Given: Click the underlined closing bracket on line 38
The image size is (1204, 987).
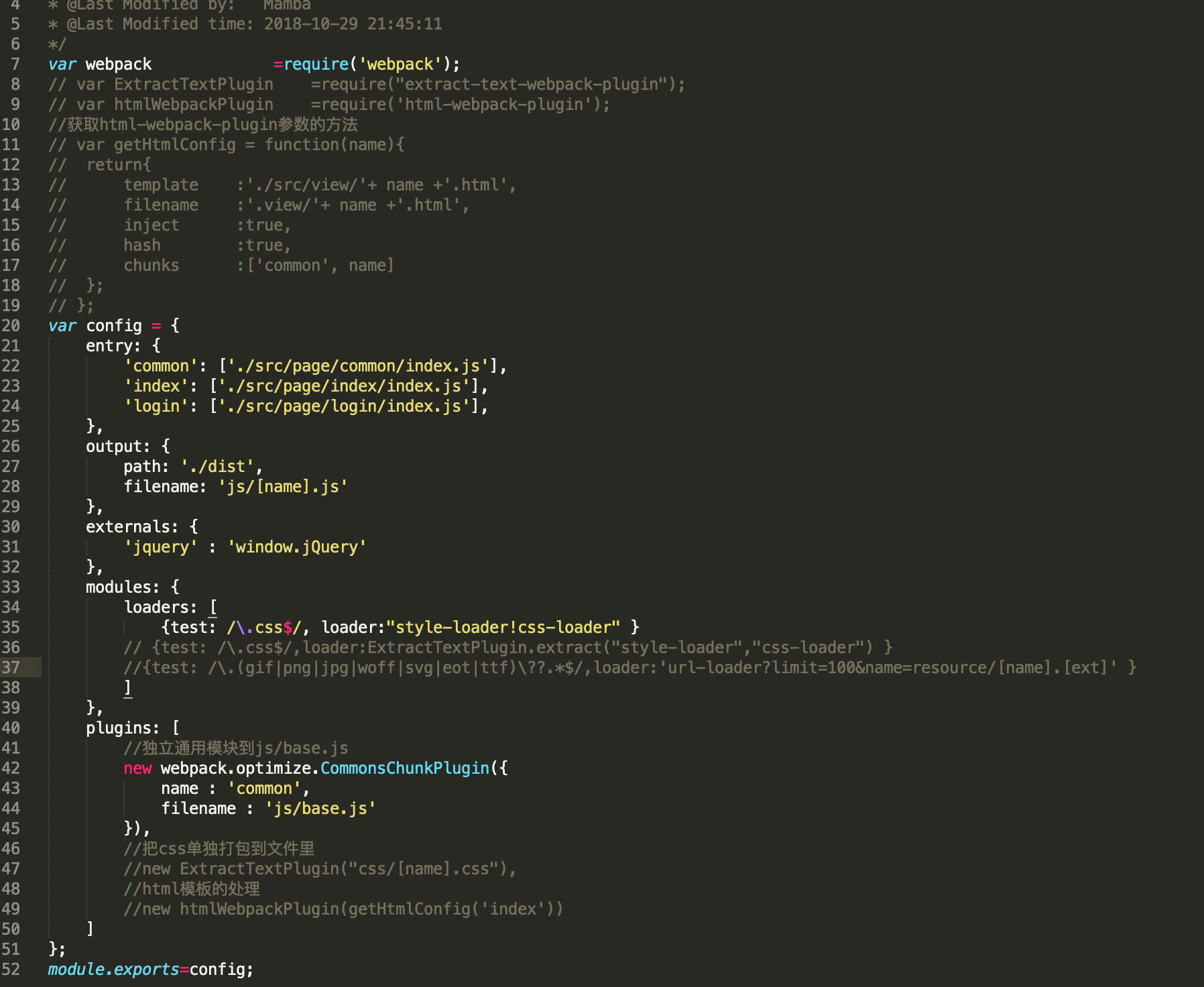Looking at the screenshot, I should point(127,688).
